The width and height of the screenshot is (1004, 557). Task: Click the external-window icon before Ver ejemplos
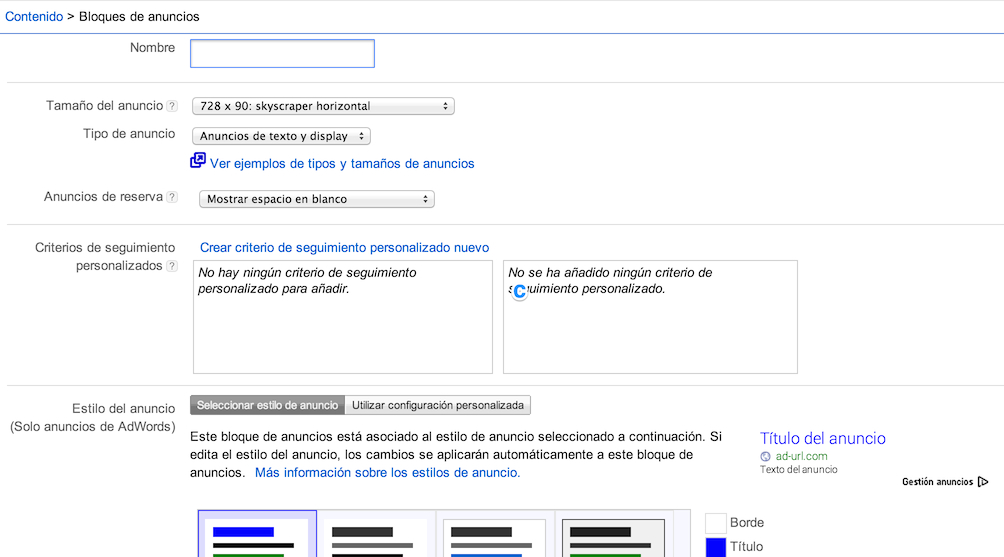click(198, 161)
